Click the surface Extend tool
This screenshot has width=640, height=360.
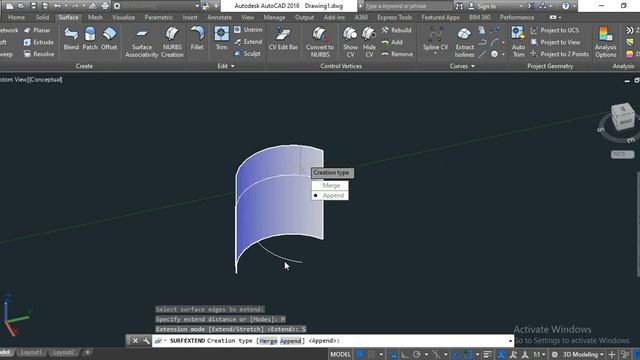248,42
